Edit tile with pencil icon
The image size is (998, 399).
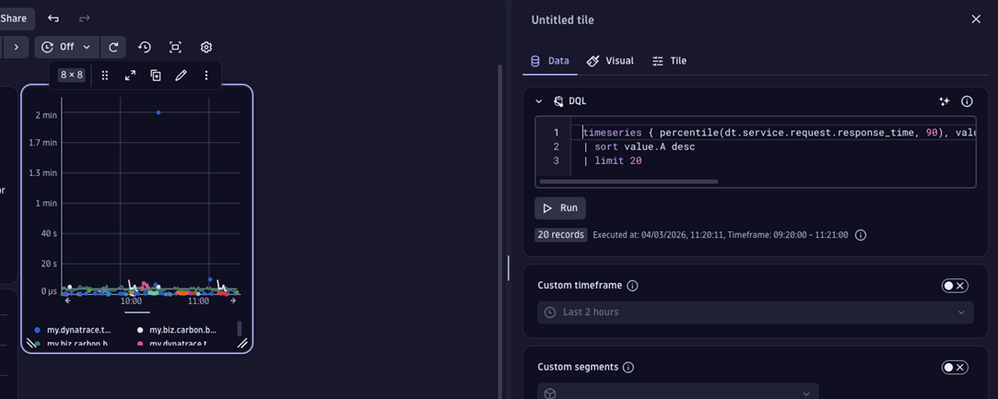181,75
